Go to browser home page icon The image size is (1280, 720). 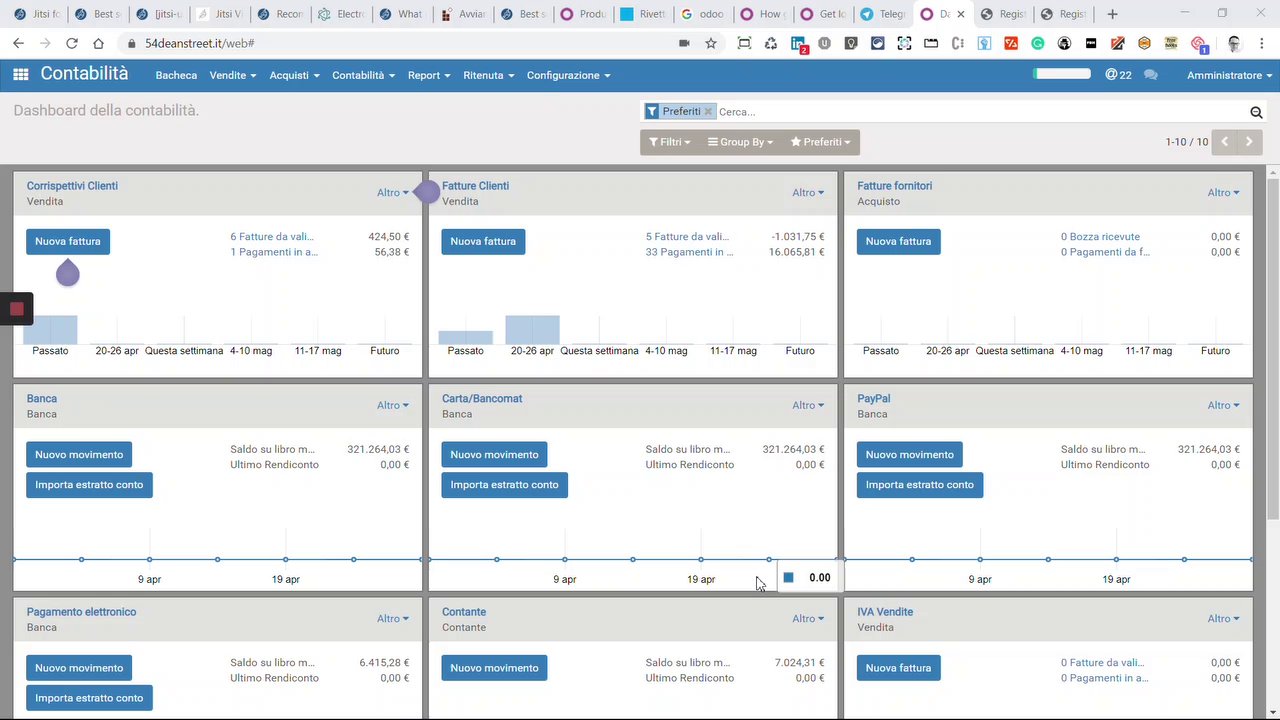pos(98,44)
